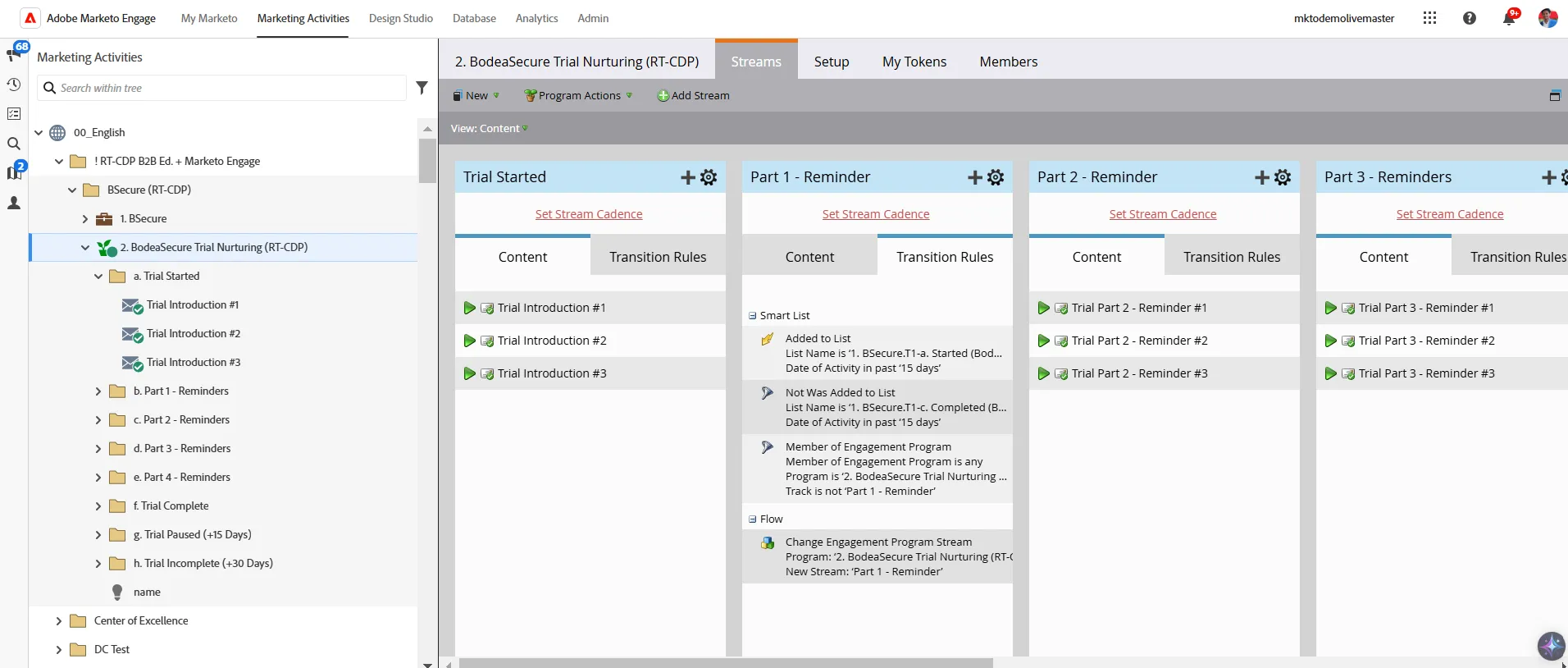The height and width of the screenshot is (668, 1568).
Task: Open the Design Studio menu
Action: click(400, 18)
